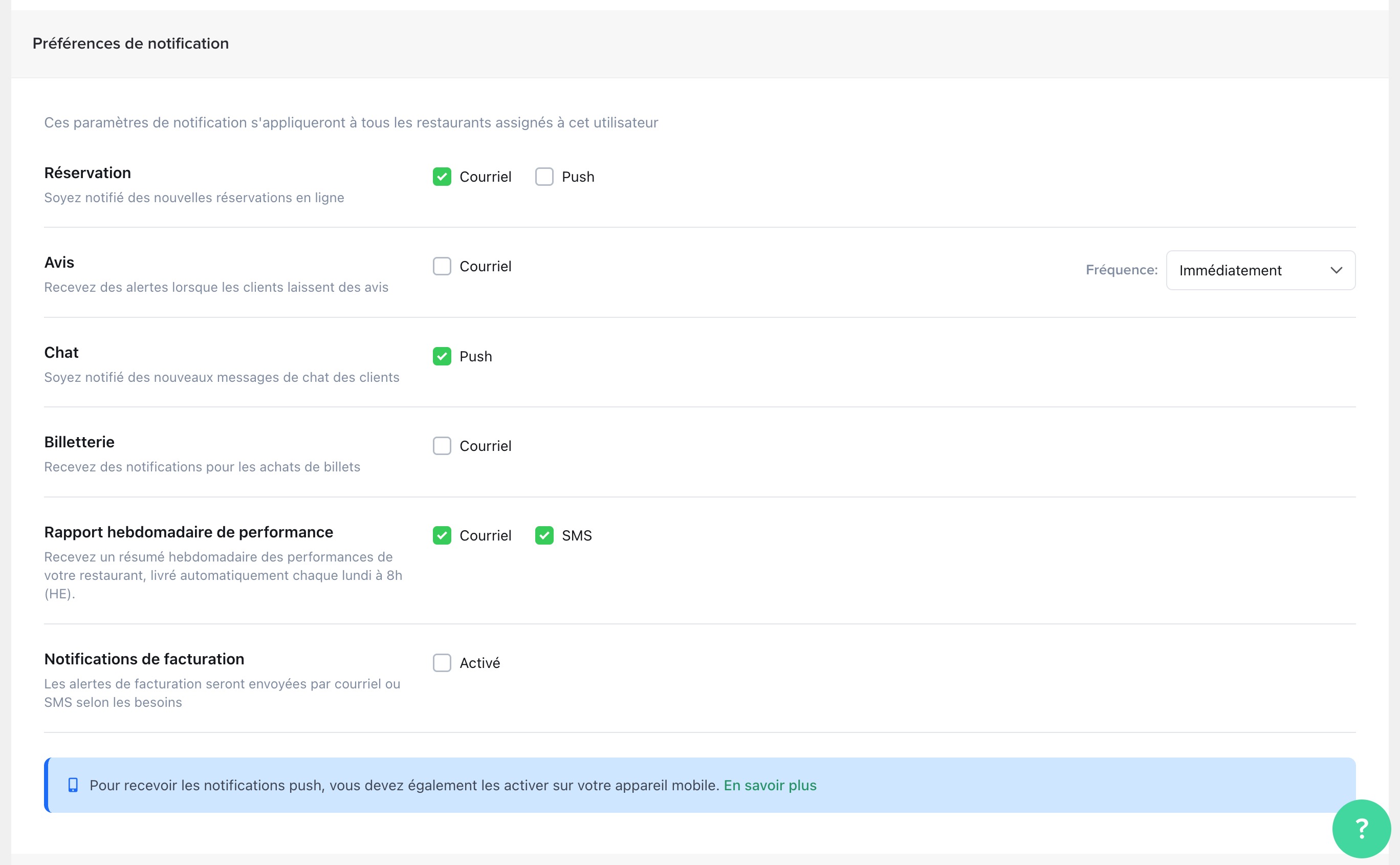1400x865 pixels.
Task: Uncheck SMS for weekly performance report
Action: click(x=544, y=535)
